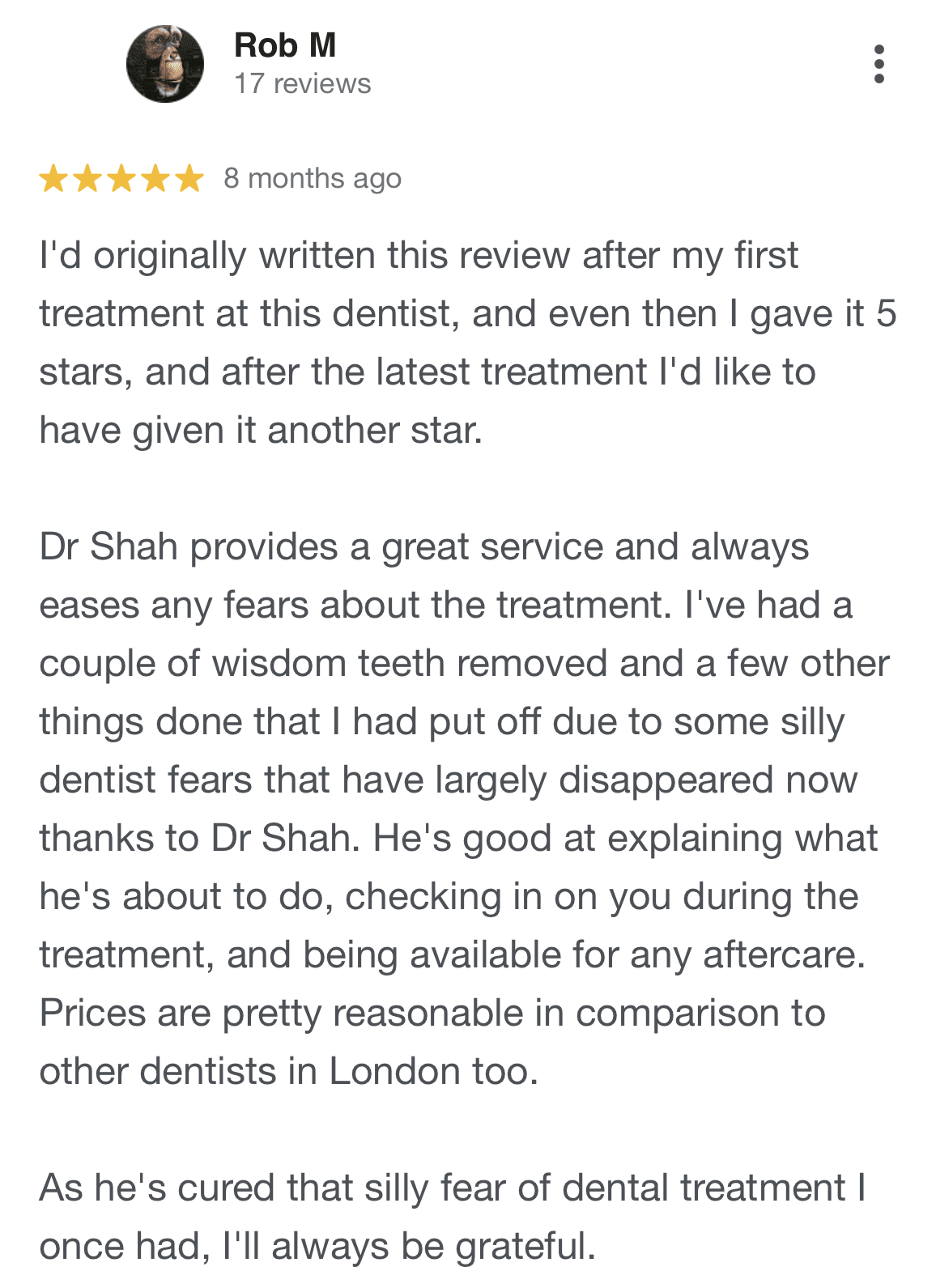Viewport: 936px width, 1288px height.
Task: Click the text "have given it another star"
Action: pos(259,431)
